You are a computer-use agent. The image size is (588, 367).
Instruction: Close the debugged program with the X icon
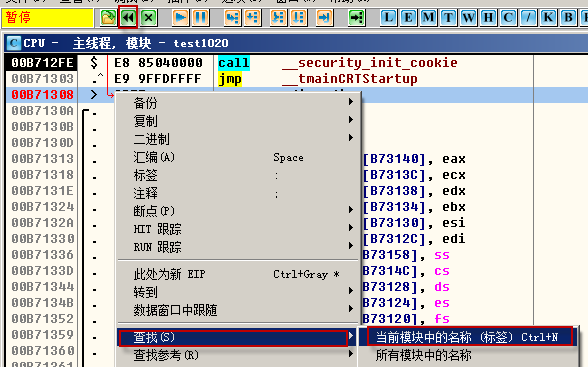coord(148,17)
